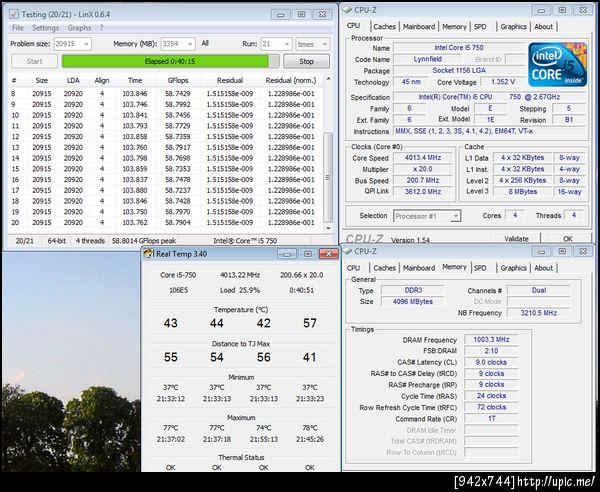Click the Validate button in CPU-Z
Viewport: 600px width, 492px height.
point(517,239)
